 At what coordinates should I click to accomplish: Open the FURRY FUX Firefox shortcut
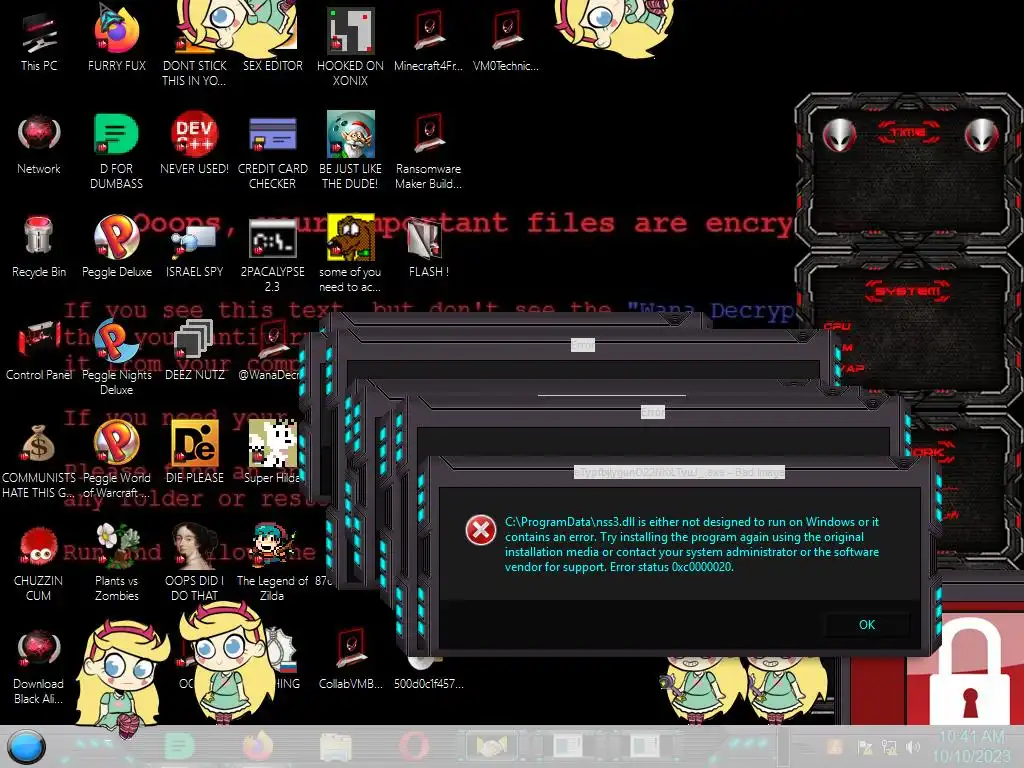click(117, 39)
